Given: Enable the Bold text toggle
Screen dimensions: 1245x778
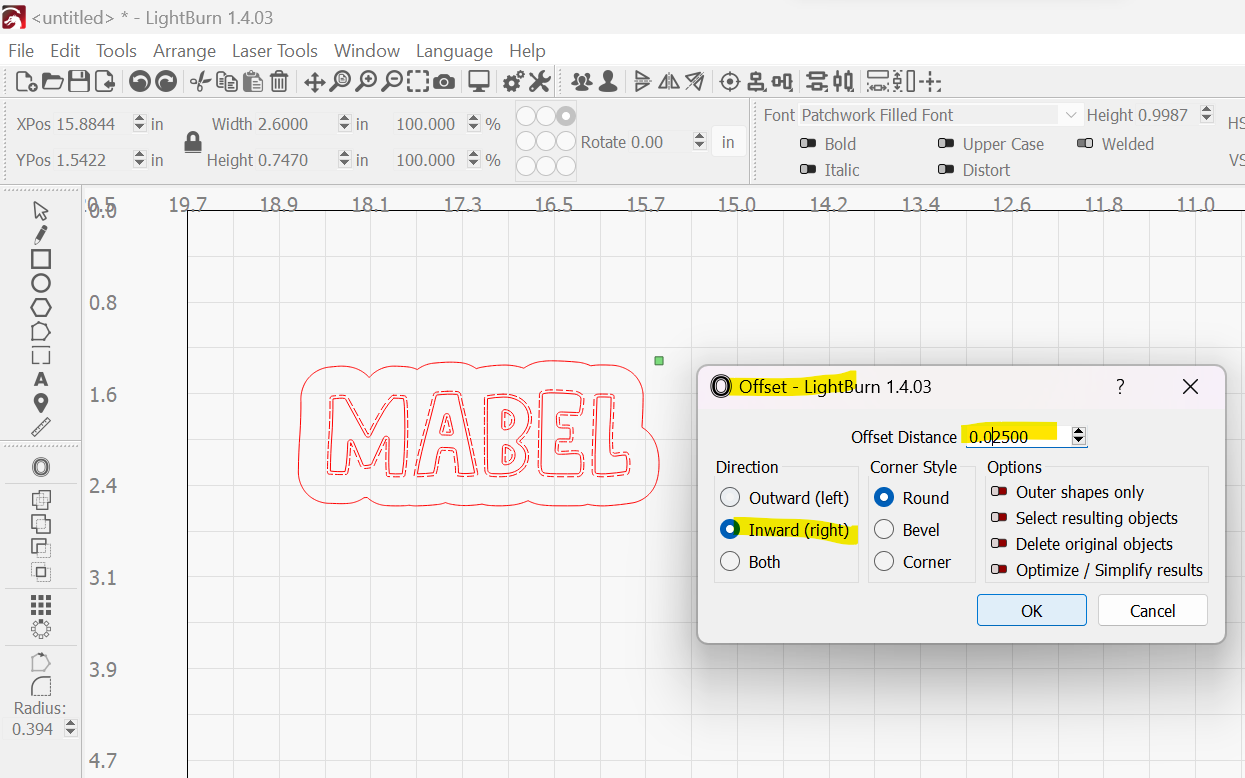Looking at the screenshot, I should click(x=808, y=144).
